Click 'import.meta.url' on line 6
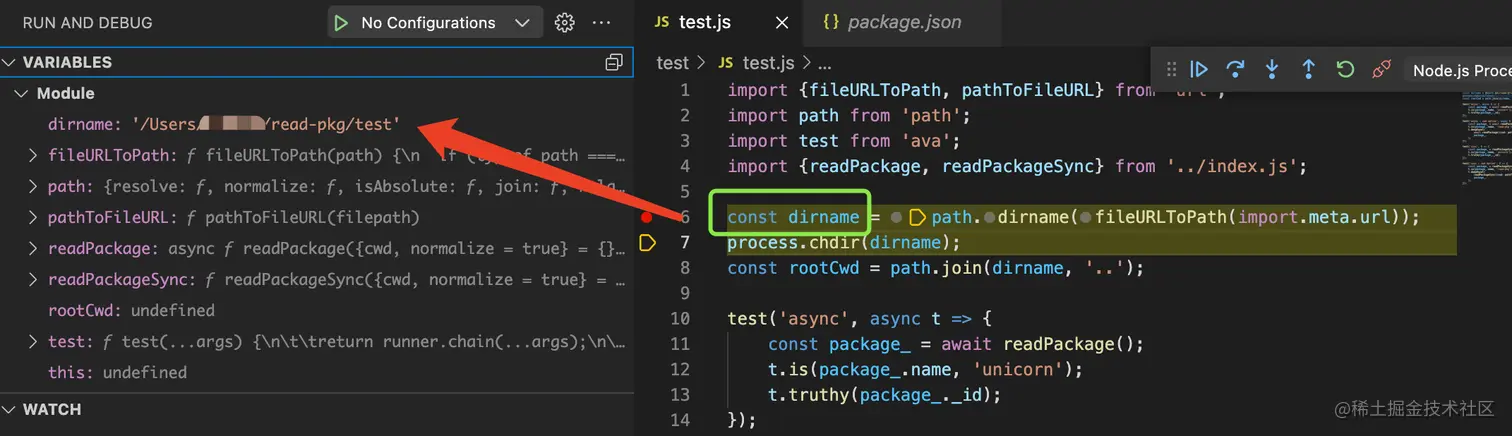 point(1314,217)
